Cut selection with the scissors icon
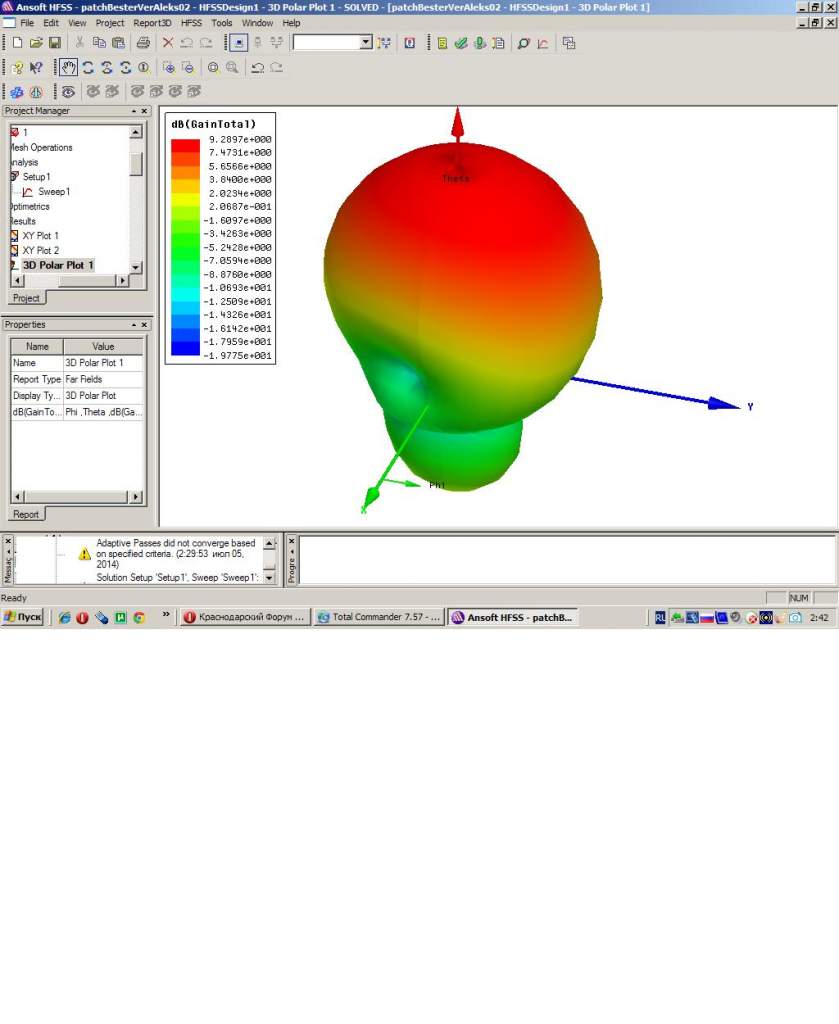839x1024 pixels. (x=80, y=43)
